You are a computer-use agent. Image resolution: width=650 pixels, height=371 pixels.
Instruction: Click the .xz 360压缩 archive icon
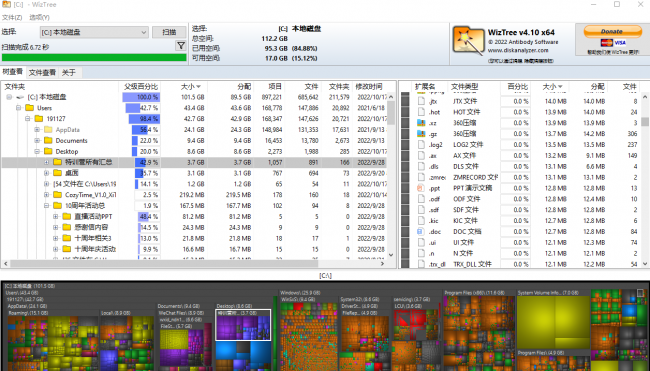tap(421, 123)
